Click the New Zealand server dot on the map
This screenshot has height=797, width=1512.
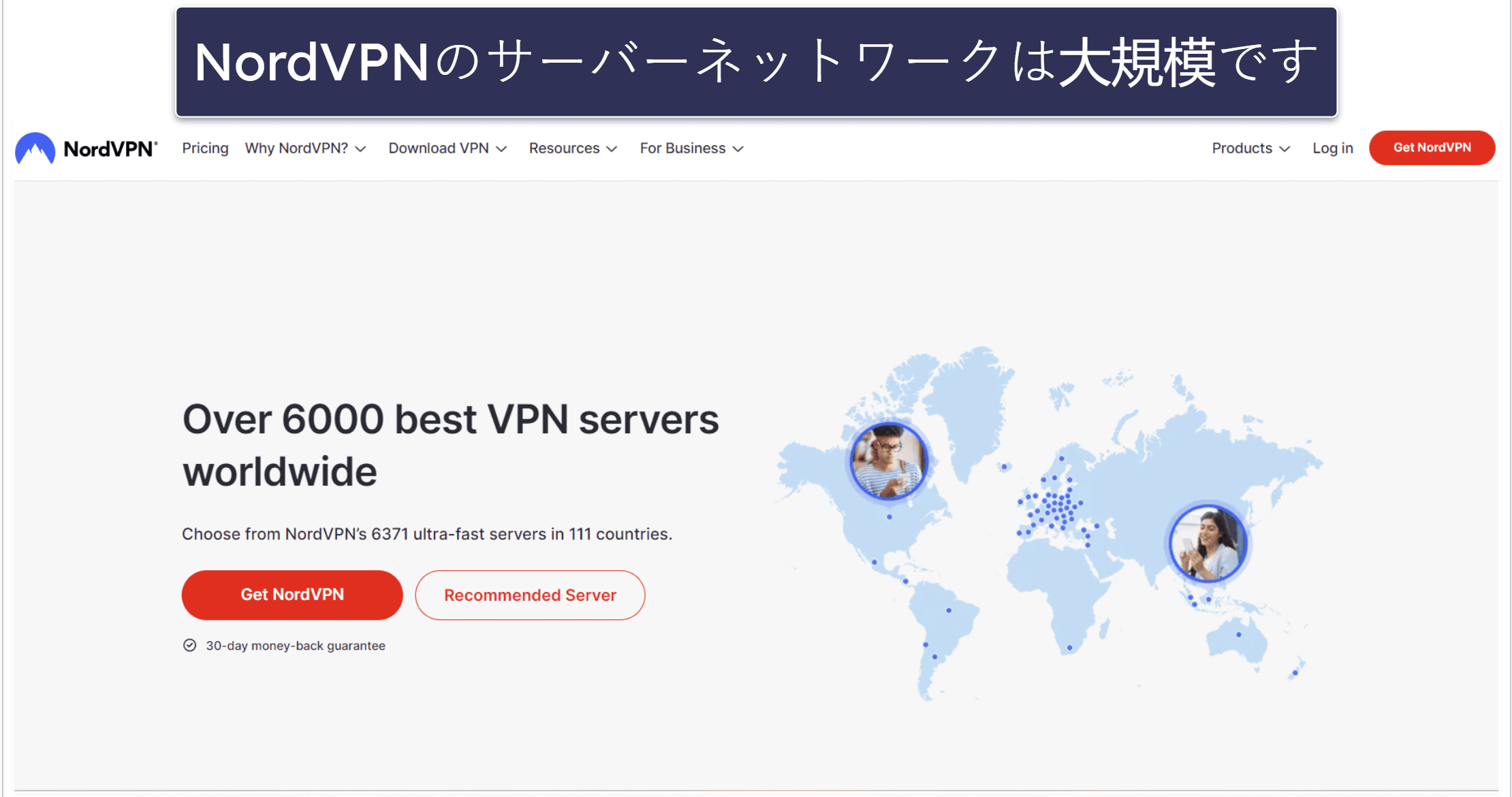[1295, 673]
